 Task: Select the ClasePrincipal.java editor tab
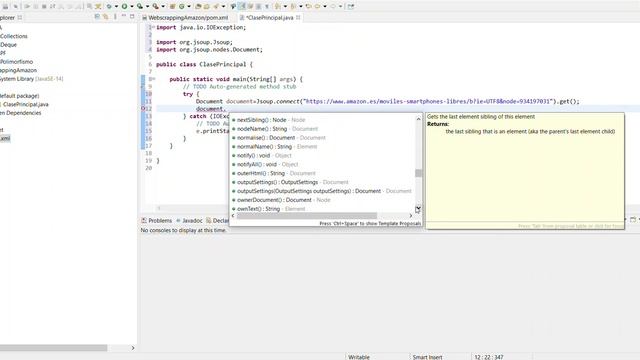click(x=269, y=18)
